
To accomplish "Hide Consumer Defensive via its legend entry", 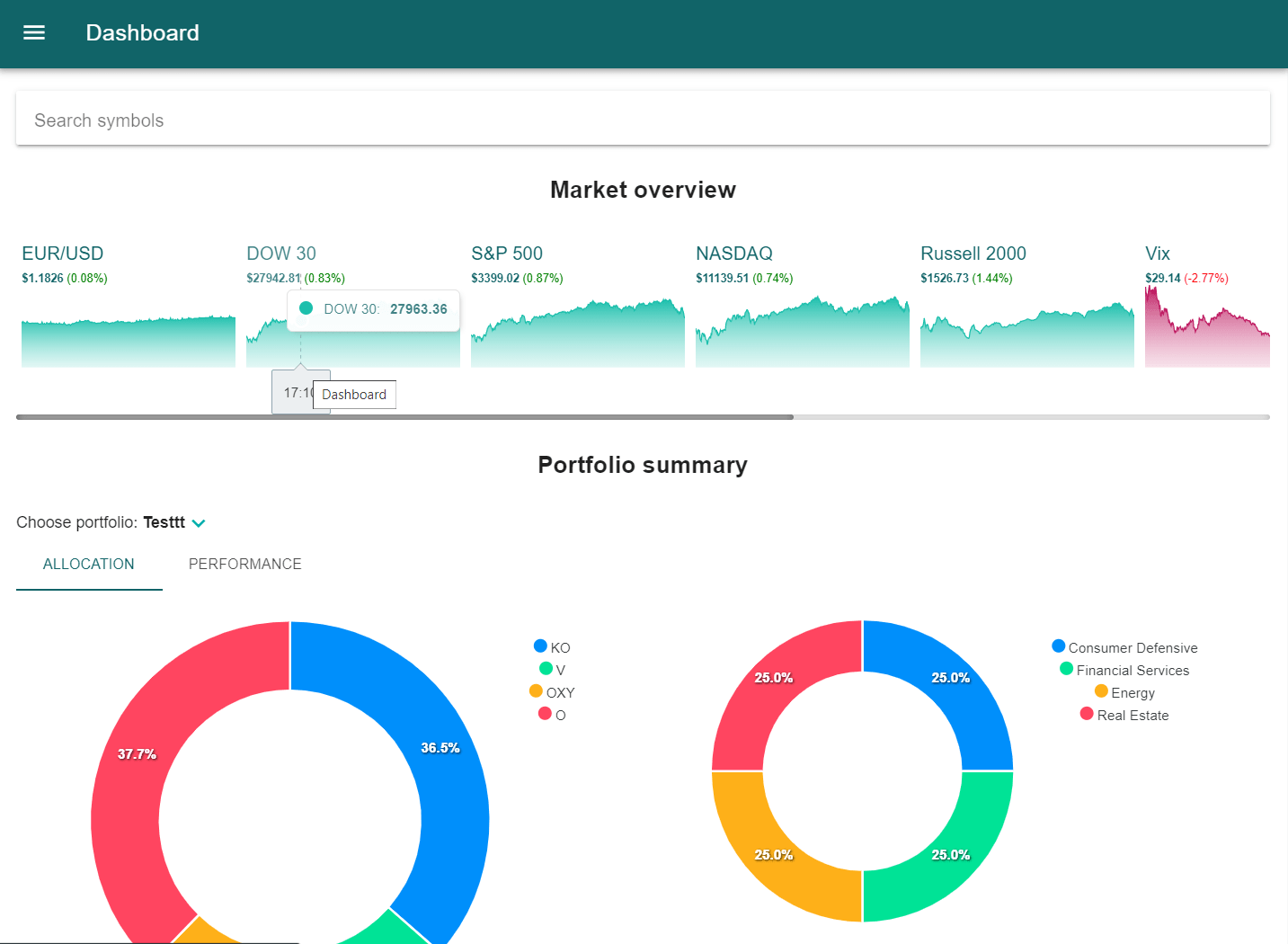I will [1124, 646].
